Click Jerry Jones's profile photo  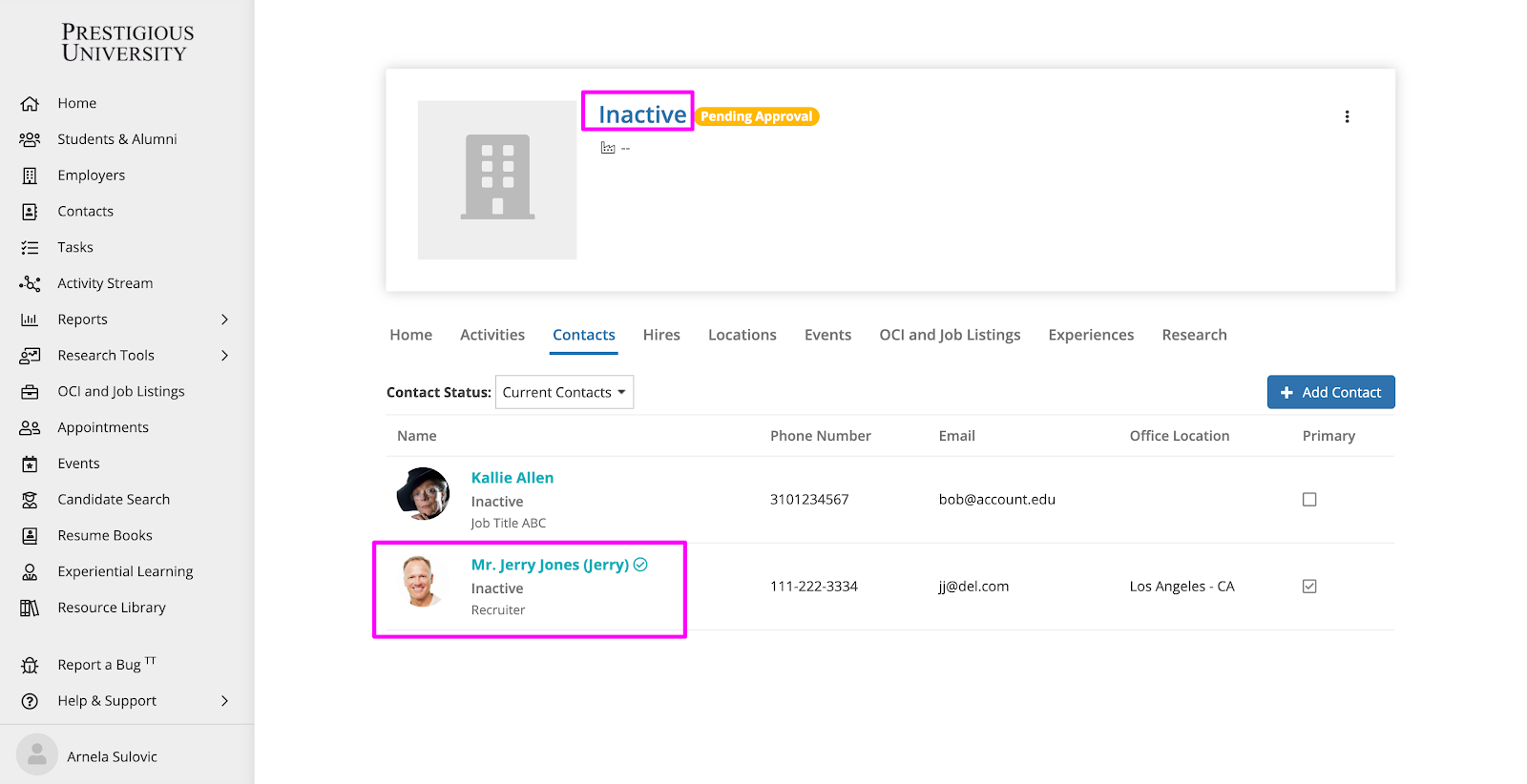point(421,582)
